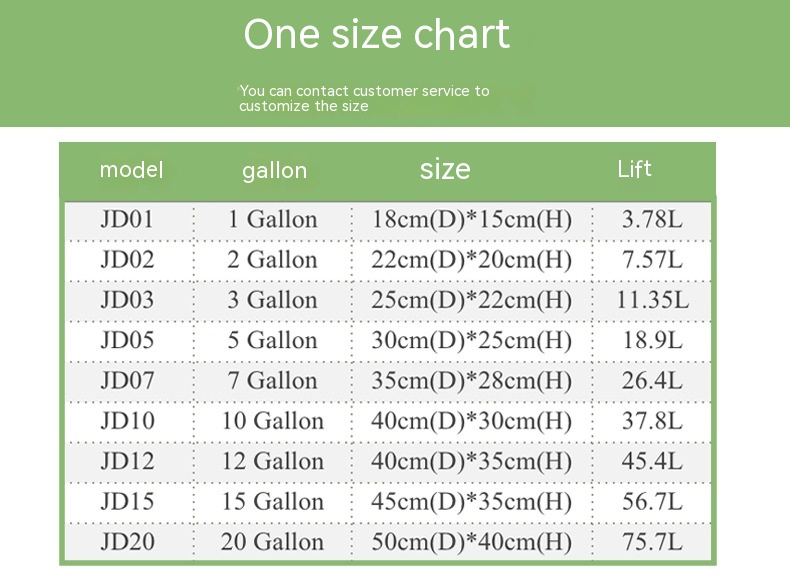
Task: Click size 50cm(D)*40cm(H) cell
Action: (471, 543)
